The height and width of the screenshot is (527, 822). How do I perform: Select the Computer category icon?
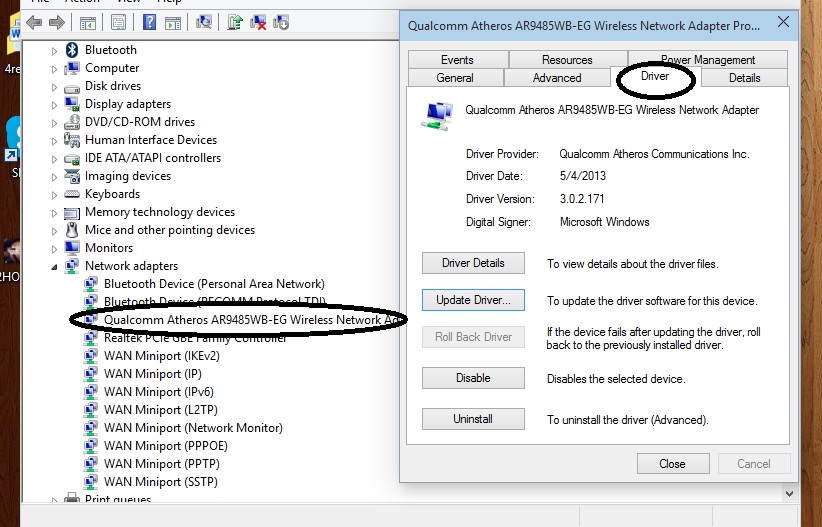(71, 68)
